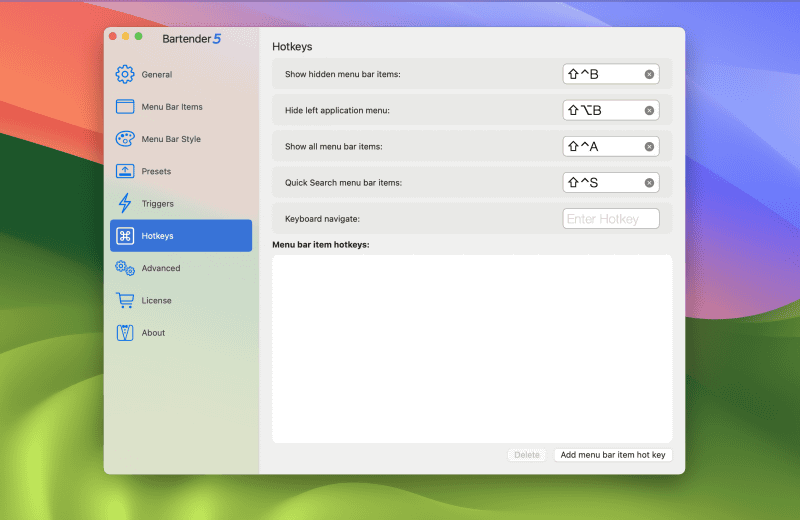Open the Menu Bar Style palette icon
The height and width of the screenshot is (520, 800).
[x=125, y=139]
